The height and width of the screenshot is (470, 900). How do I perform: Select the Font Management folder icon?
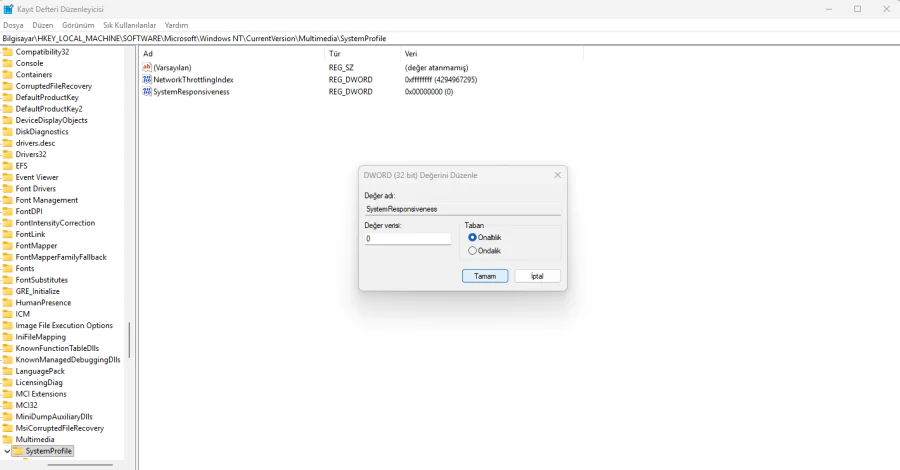point(7,200)
